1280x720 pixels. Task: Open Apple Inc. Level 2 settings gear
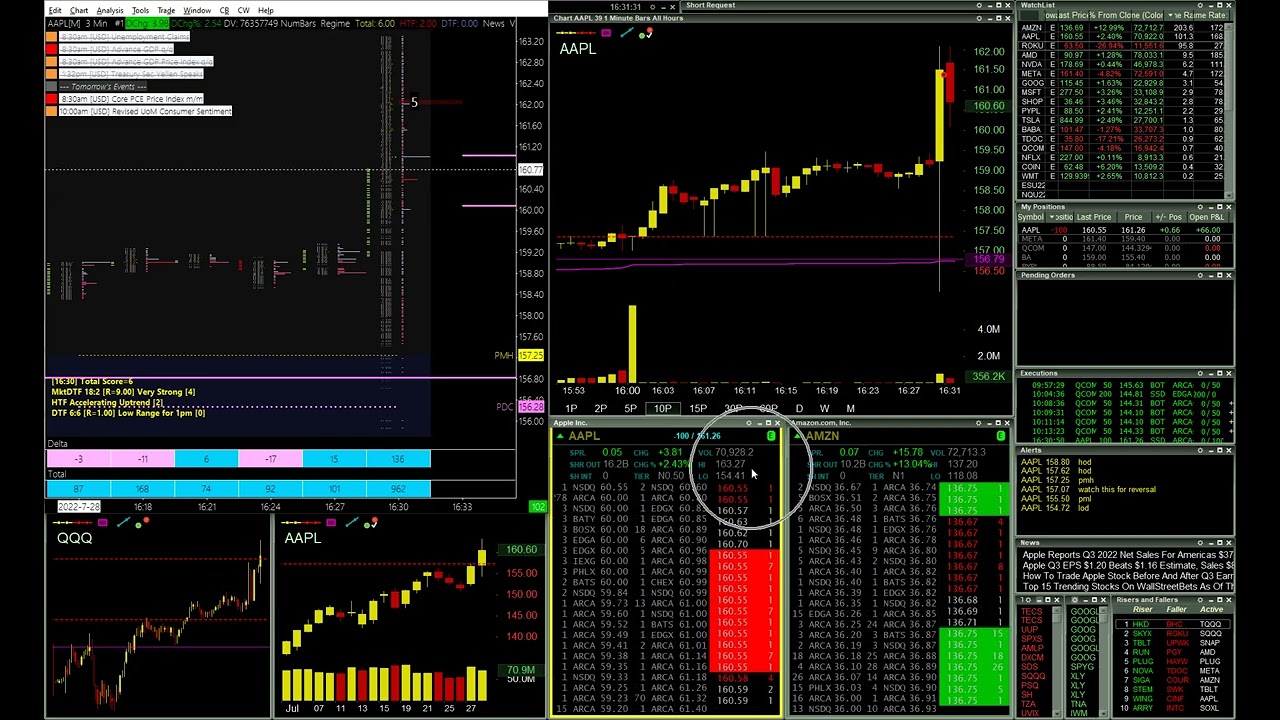pyautogui.click(x=749, y=423)
